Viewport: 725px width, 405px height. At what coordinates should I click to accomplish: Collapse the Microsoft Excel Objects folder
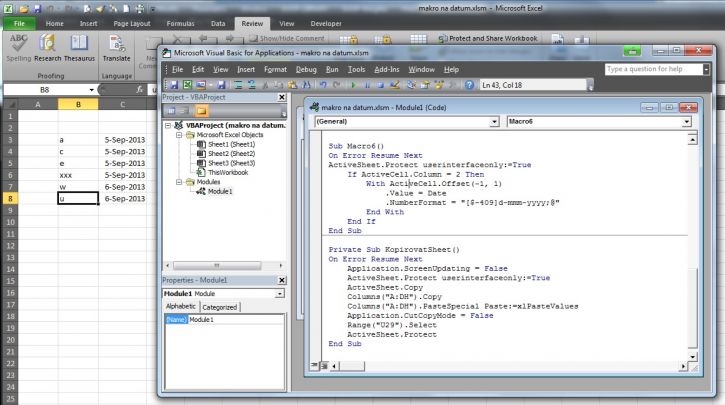tap(179, 135)
